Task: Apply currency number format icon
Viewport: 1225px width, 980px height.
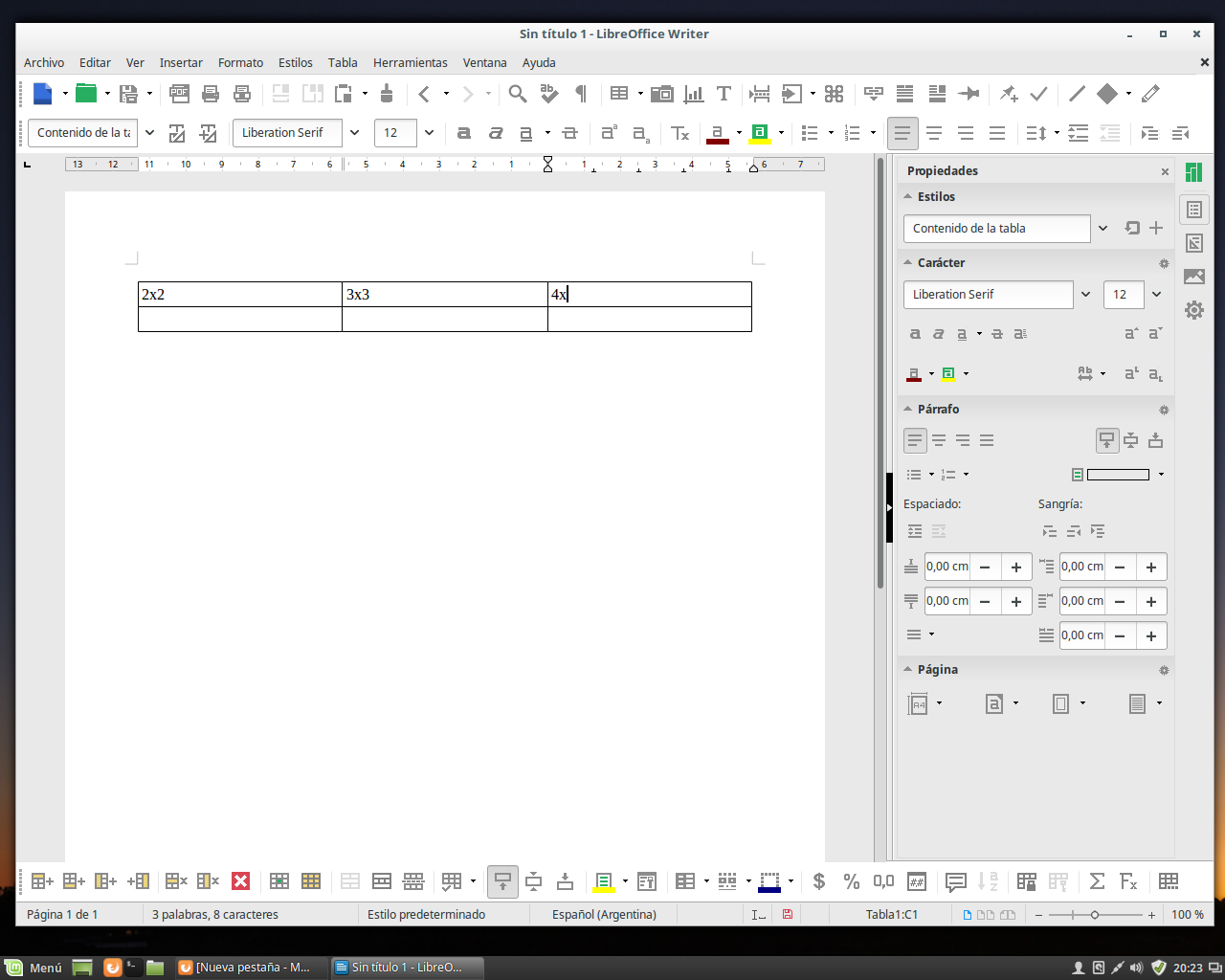Action: tap(819, 881)
